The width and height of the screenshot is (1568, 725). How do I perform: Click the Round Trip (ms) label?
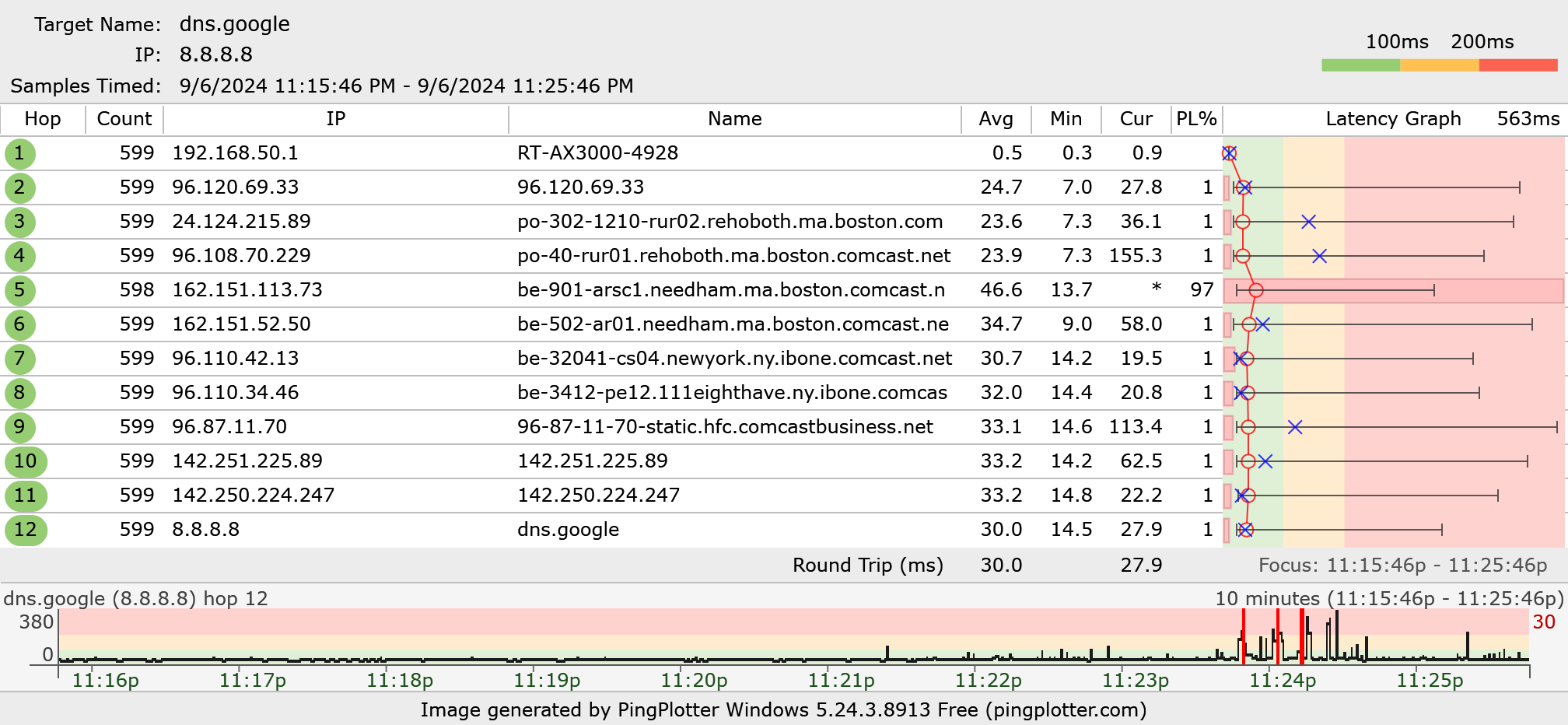pyautogui.click(x=868, y=566)
